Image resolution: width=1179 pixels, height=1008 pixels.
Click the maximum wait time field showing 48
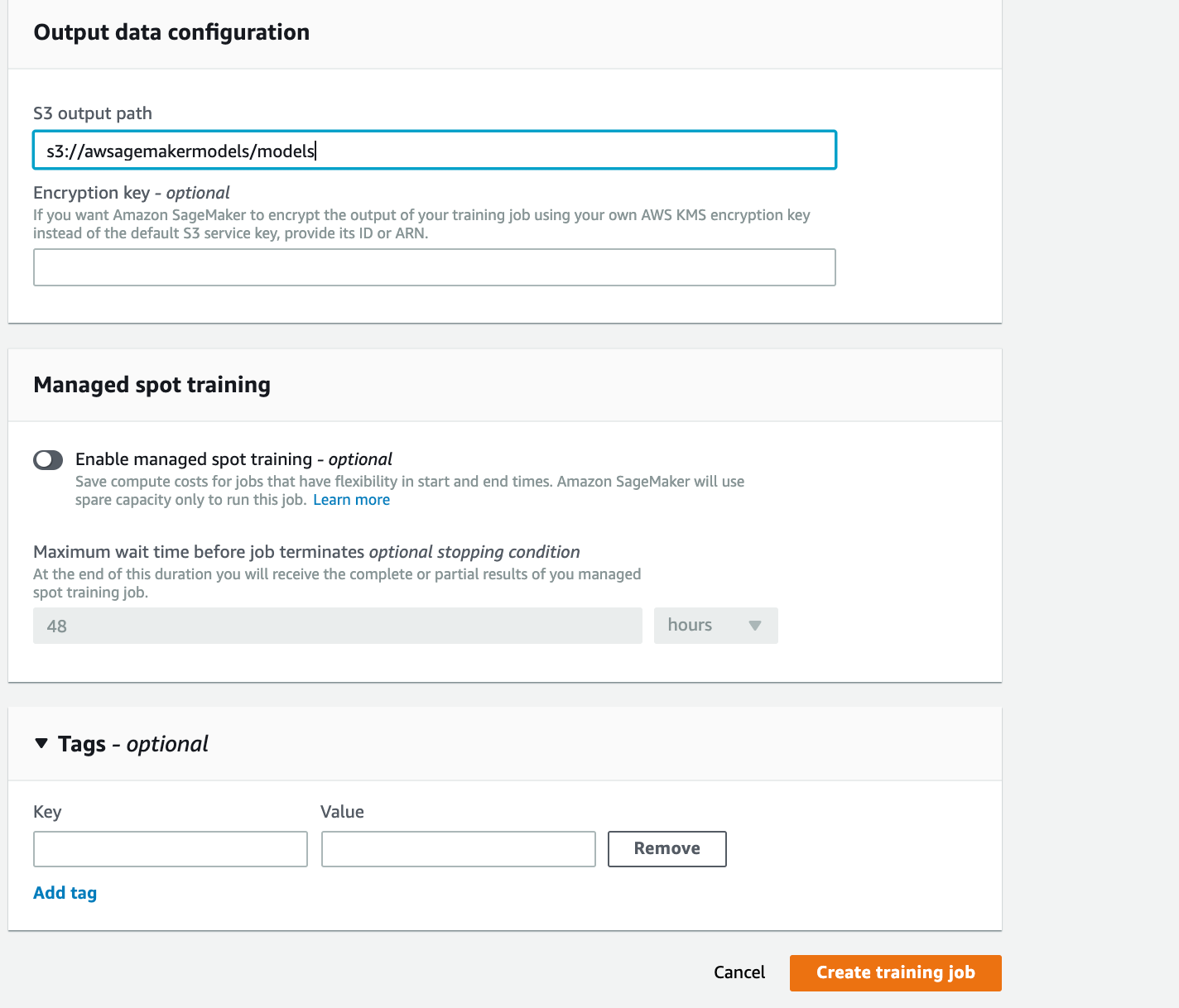pos(337,626)
